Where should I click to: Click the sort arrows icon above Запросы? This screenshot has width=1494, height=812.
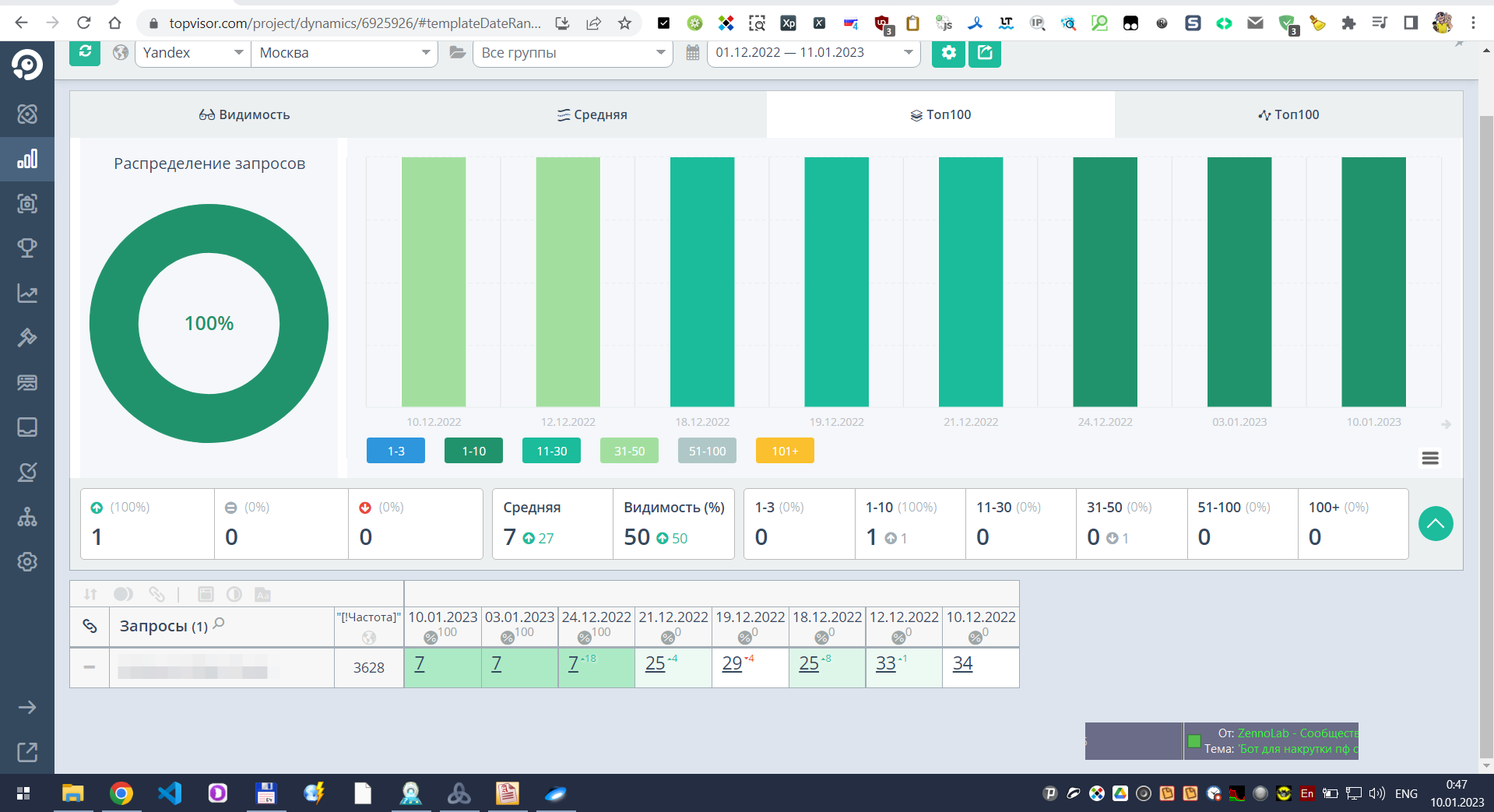click(x=90, y=594)
